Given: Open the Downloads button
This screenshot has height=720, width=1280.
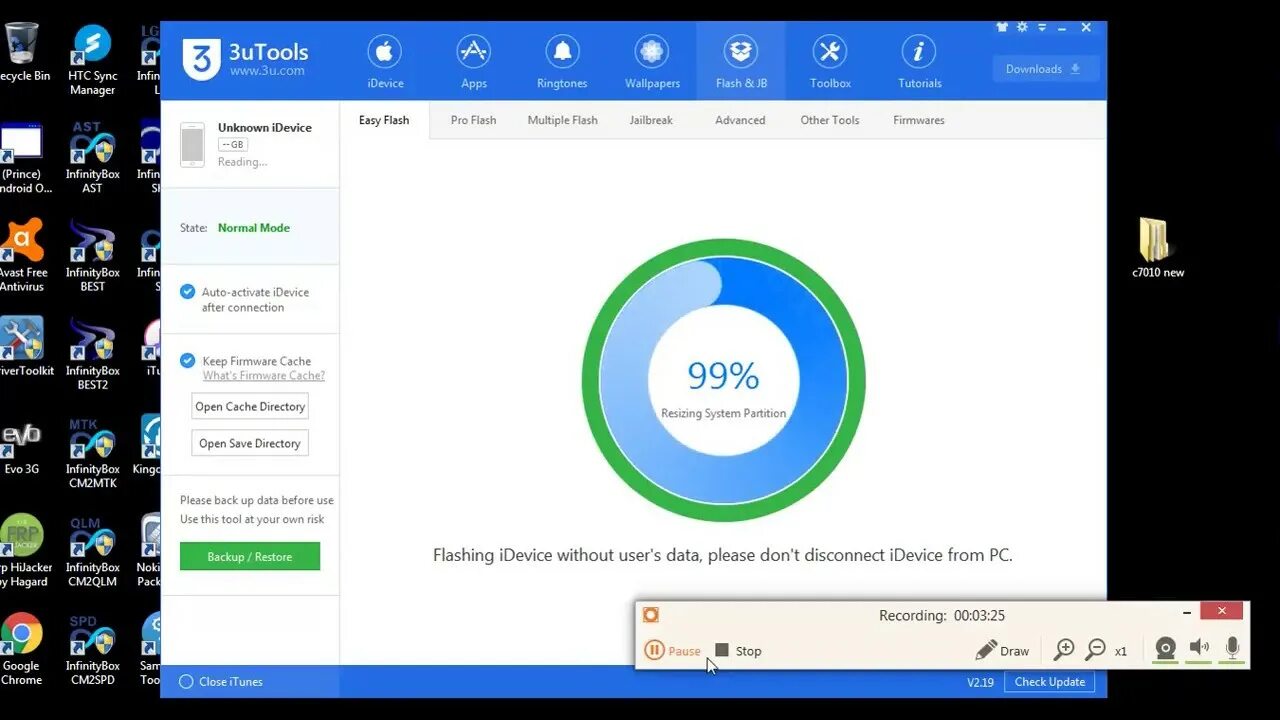Looking at the screenshot, I should click(x=1046, y=69).
